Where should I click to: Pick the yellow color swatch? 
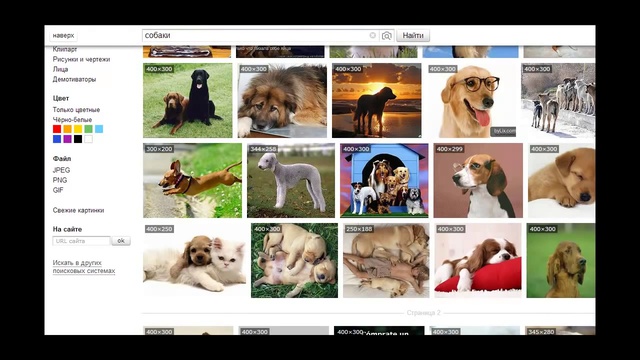[x=78, y=129]
